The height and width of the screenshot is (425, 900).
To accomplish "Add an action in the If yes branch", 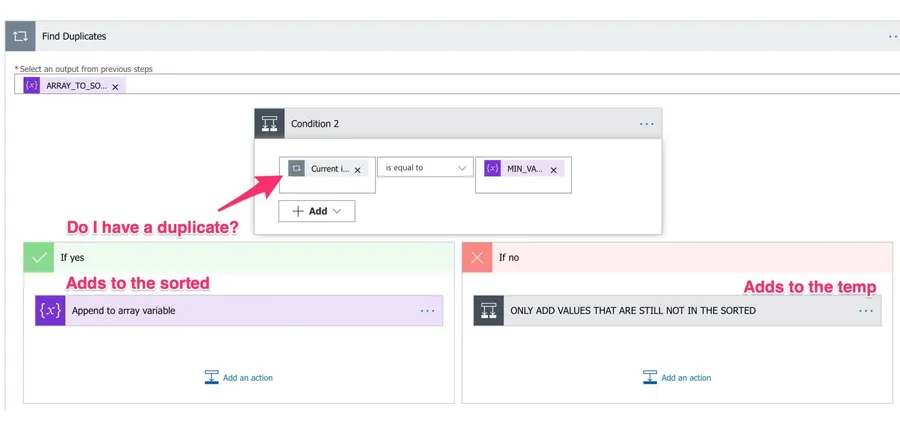I will coord(238,378).
